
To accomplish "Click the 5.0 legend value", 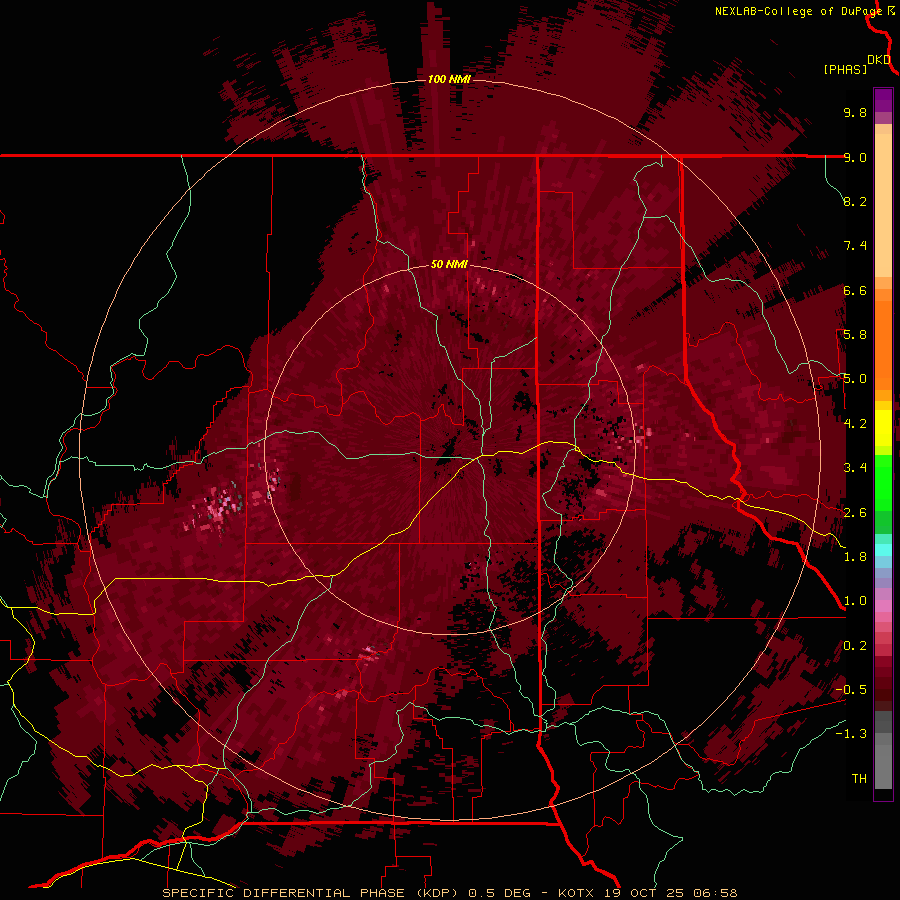I will [855, 379].
